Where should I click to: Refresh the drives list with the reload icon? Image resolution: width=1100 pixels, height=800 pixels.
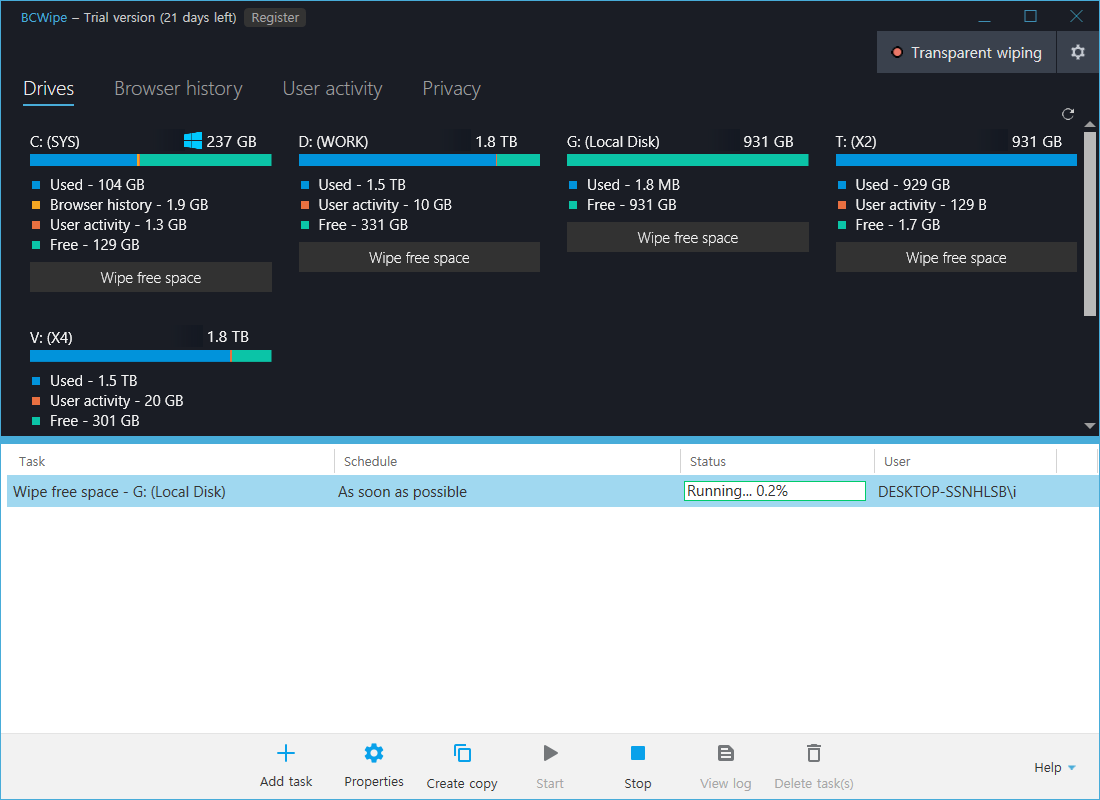(1068, 114)
